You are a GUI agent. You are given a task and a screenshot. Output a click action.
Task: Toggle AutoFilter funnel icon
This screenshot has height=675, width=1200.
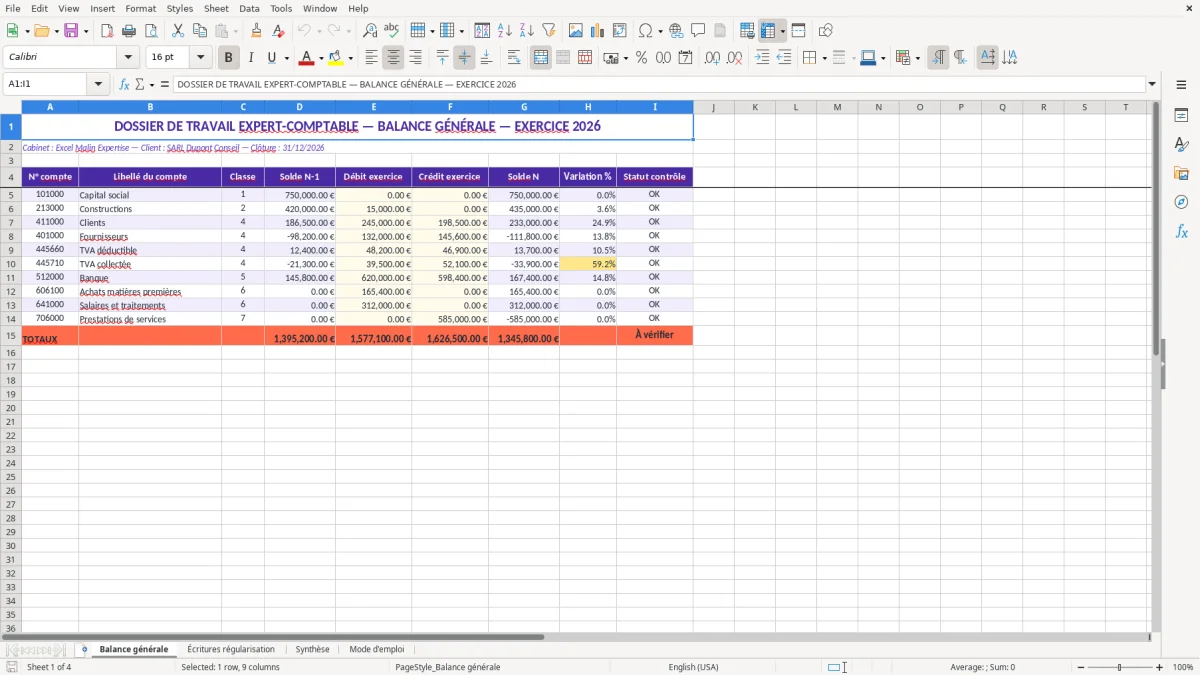point(549,31)
